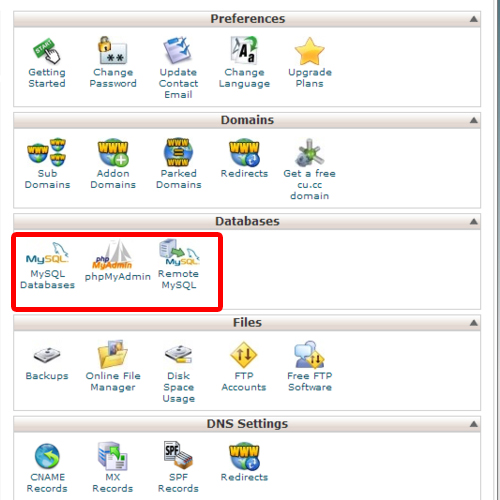Open the Change Password padlock icon

113,50
